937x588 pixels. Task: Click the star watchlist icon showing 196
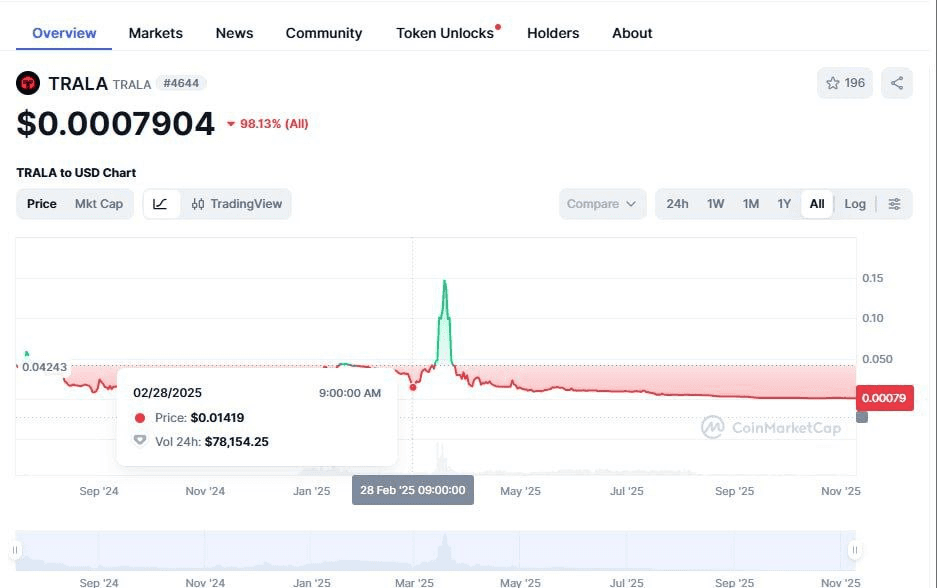coord(844,83)
